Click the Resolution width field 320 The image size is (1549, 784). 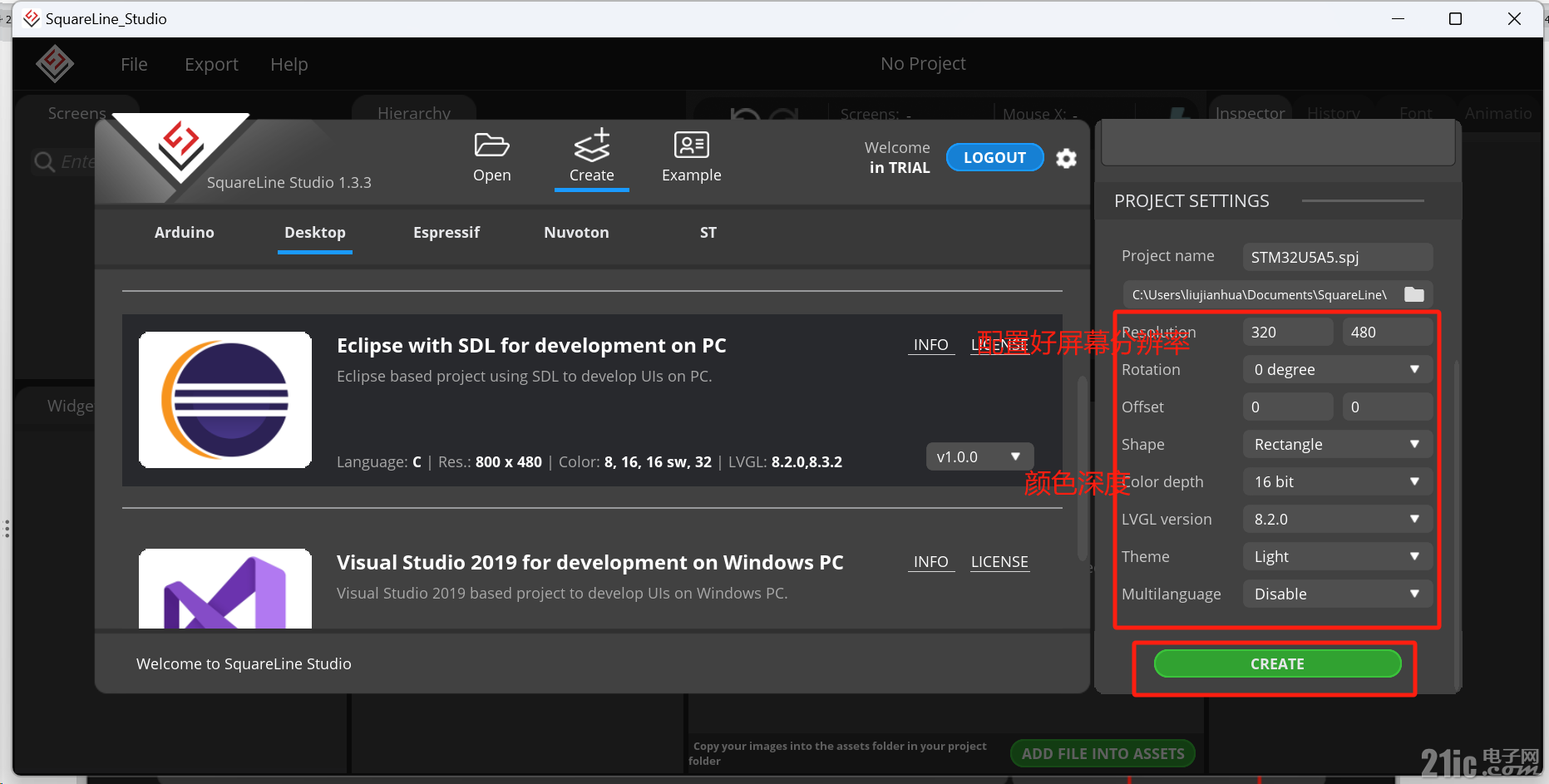(x=1288, y=332)
